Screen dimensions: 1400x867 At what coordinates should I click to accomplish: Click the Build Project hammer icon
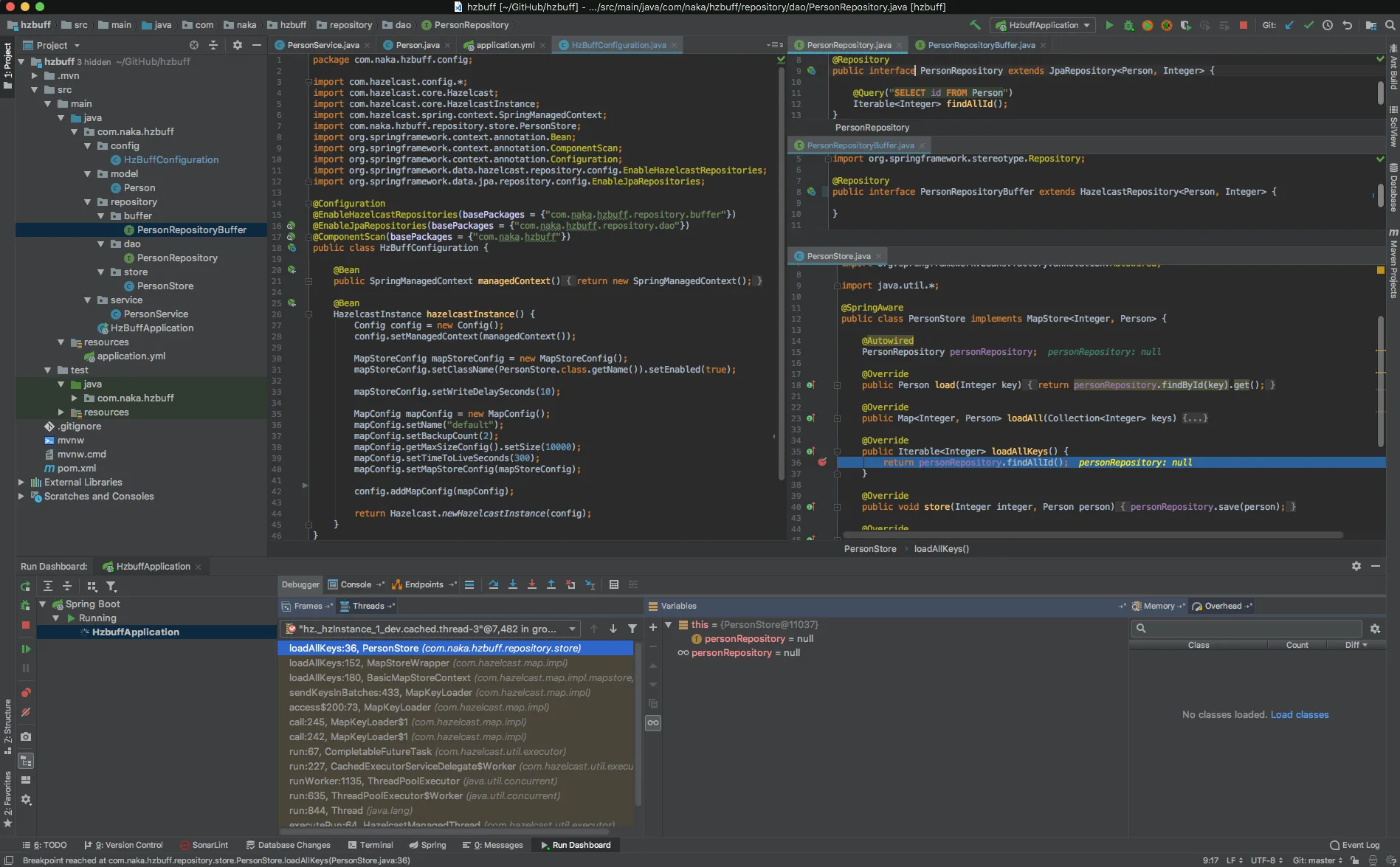[x=975, y=25]
